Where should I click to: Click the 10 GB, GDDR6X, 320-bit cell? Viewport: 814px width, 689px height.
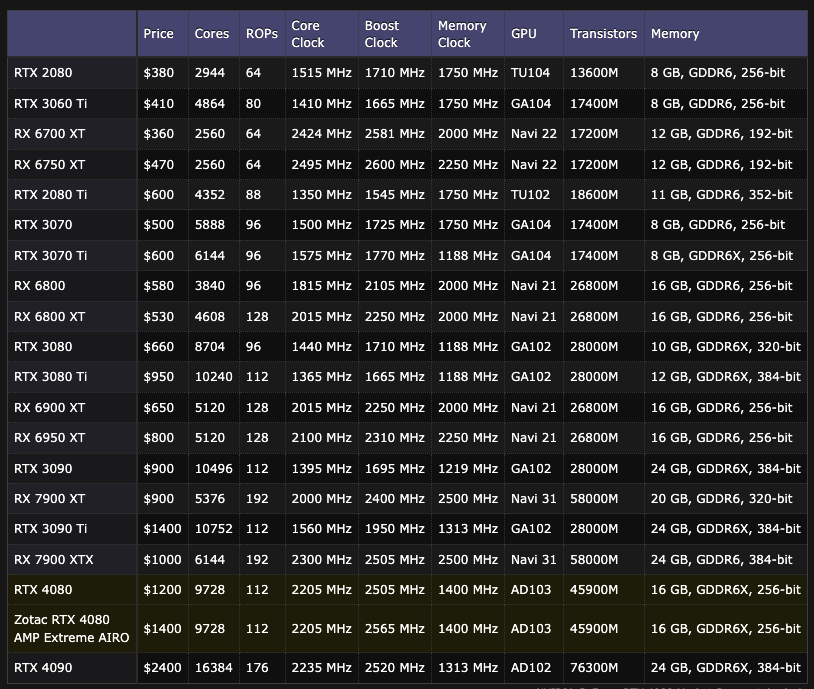pyautogui.click(x=726, y=346)
